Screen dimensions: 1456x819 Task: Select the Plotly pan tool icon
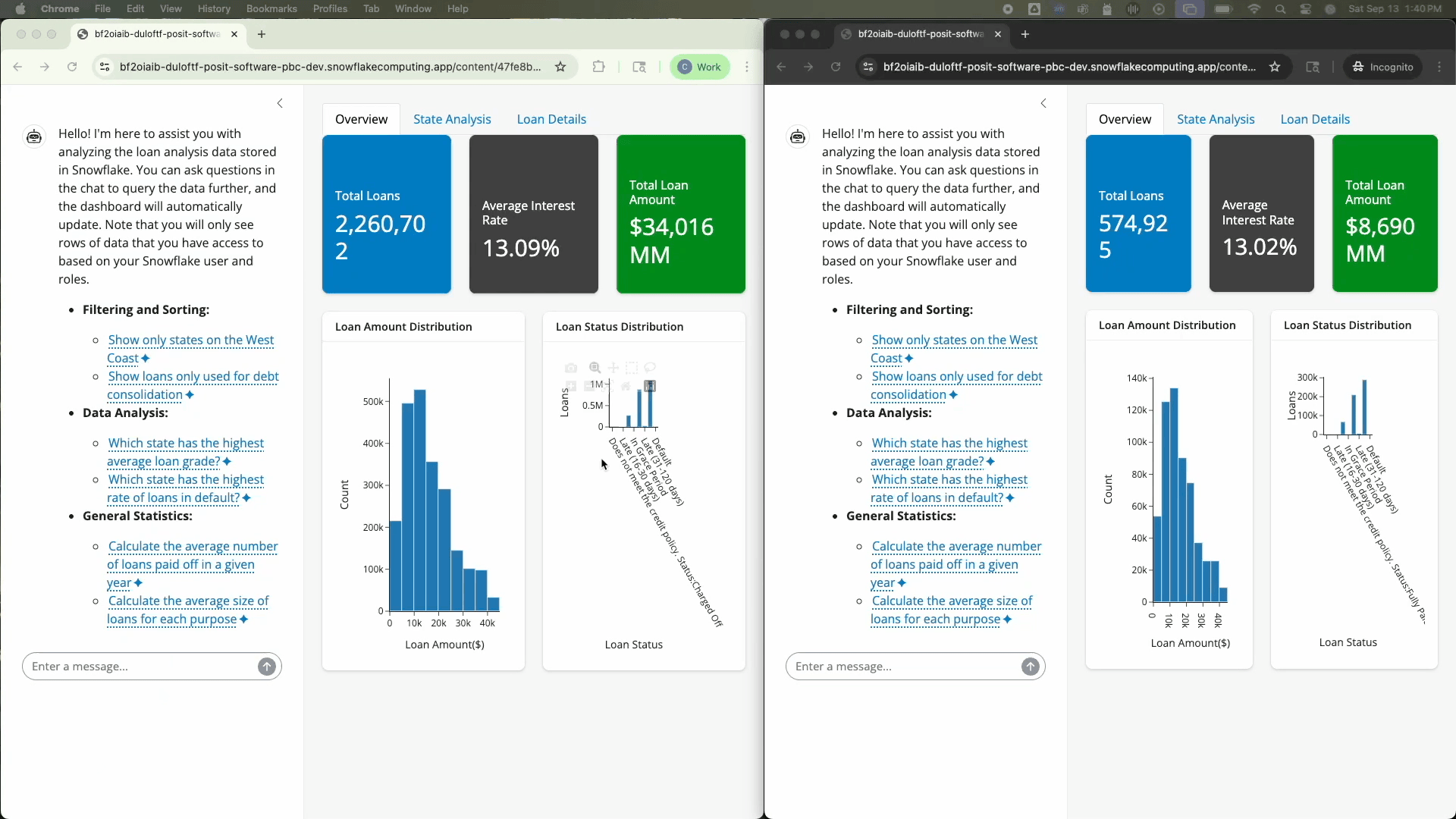pos(613,368)
